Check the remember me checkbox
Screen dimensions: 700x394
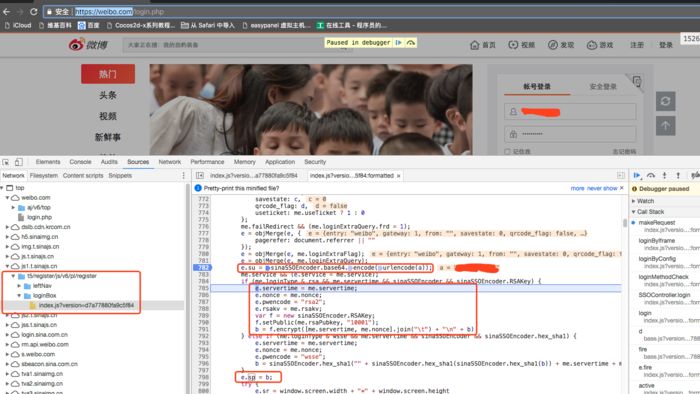pos(507,152)
